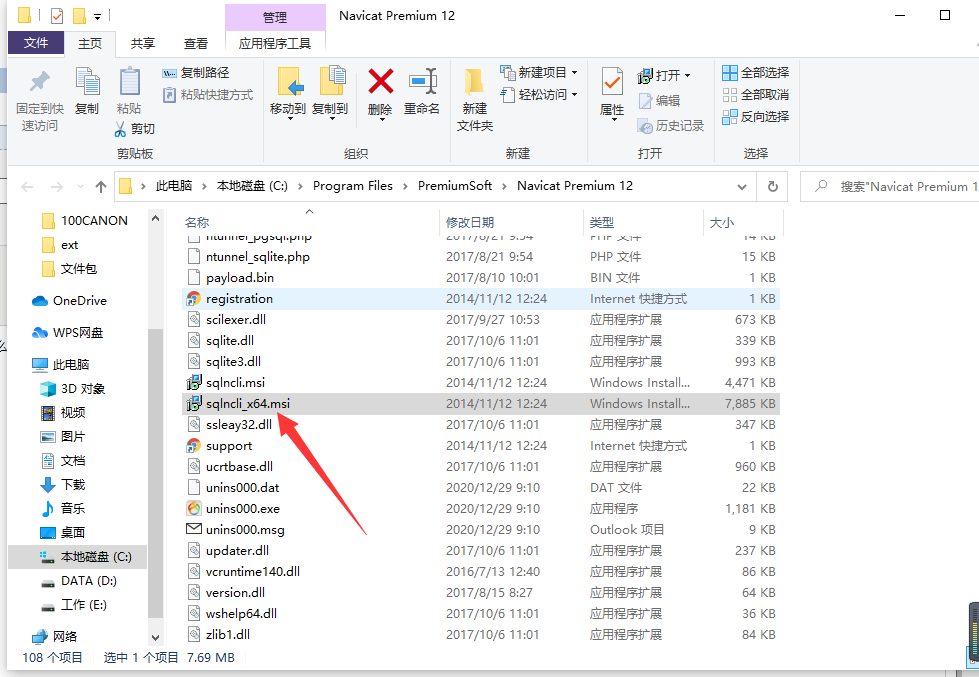Click Select all (全部选择)

[755, 72]
